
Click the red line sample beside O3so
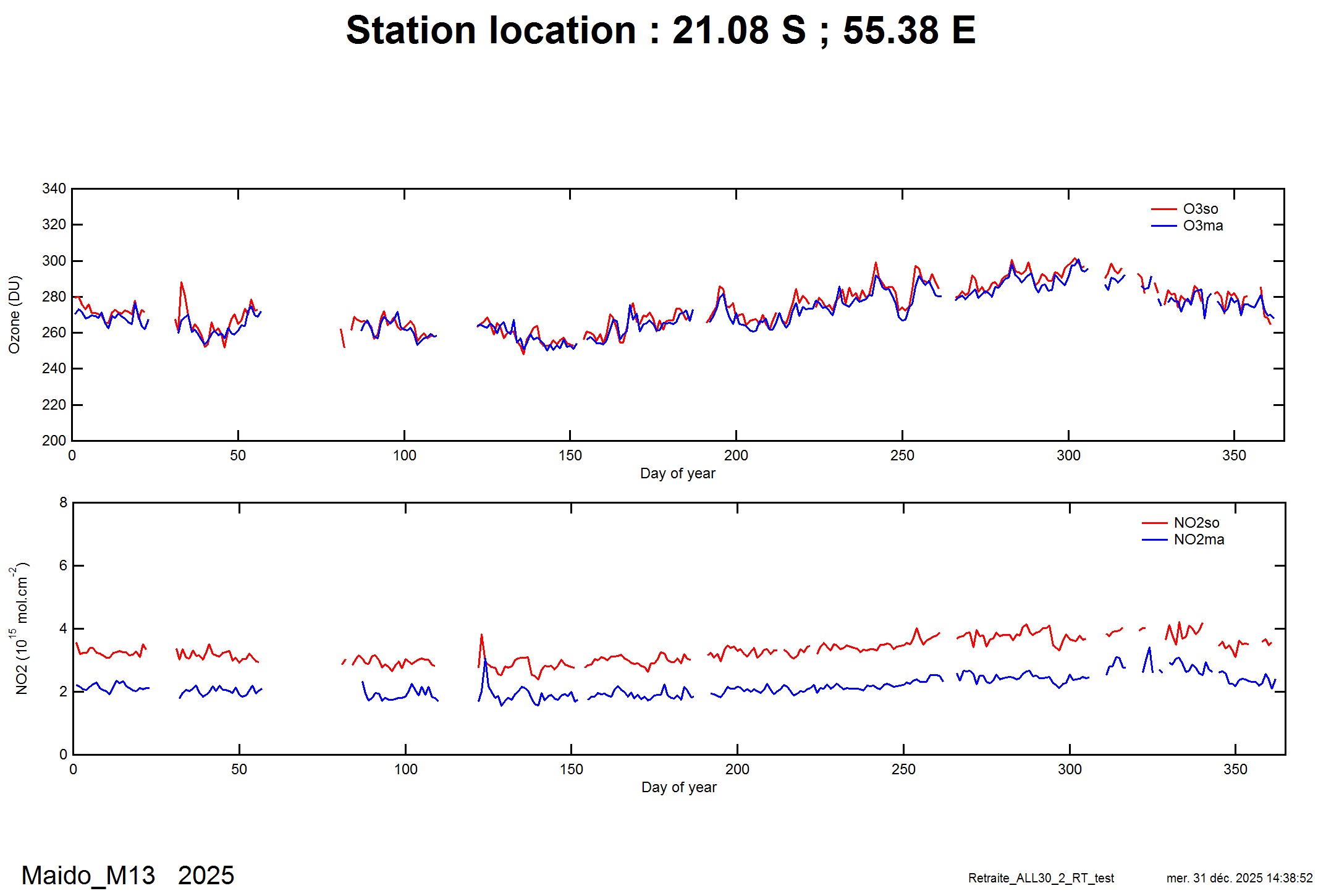(1163, 209)
